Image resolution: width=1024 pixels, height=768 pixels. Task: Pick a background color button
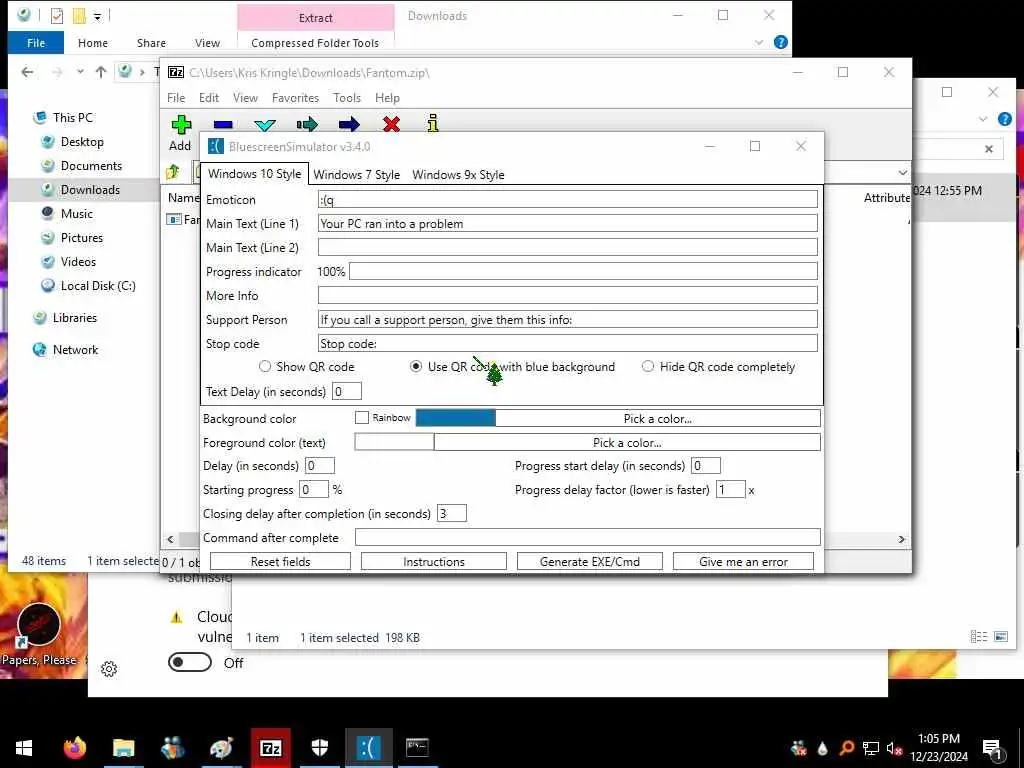tap(658, 419)
